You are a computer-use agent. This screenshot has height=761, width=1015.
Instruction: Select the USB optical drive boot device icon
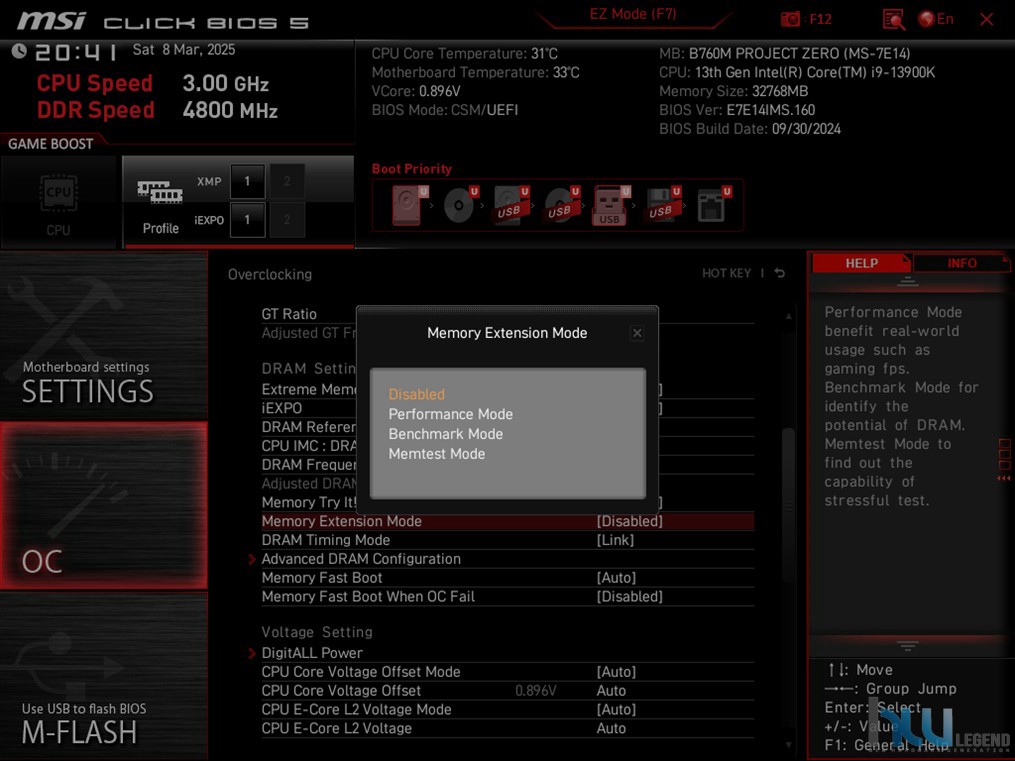point(561,206)
